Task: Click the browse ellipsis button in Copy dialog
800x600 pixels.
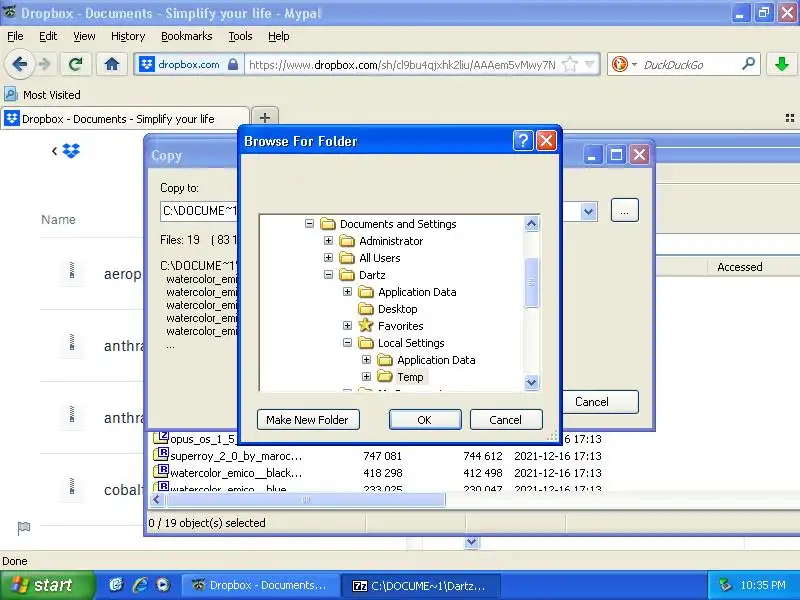Action: pos(624,210)
